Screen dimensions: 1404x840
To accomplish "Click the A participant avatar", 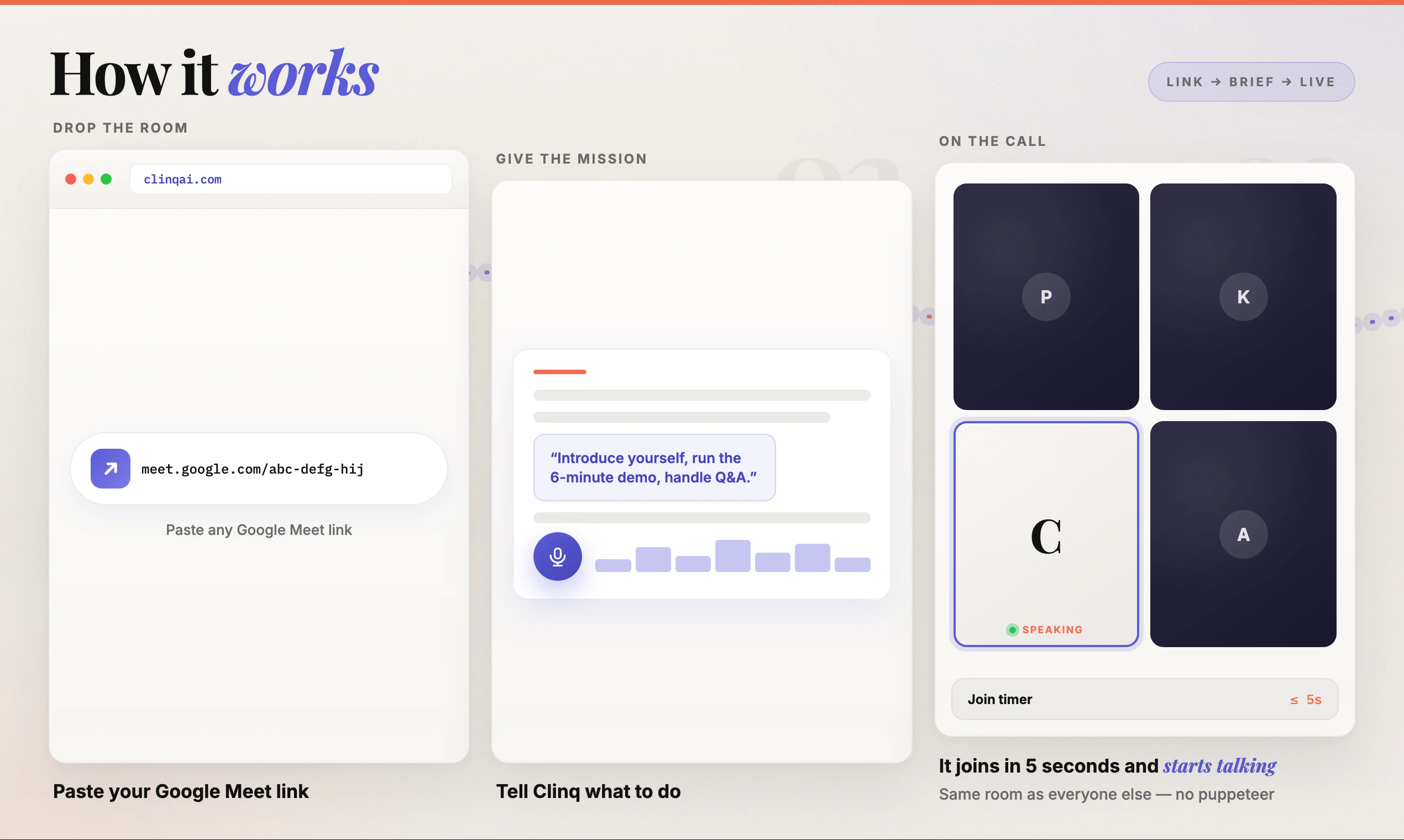I will (1243, 534).
